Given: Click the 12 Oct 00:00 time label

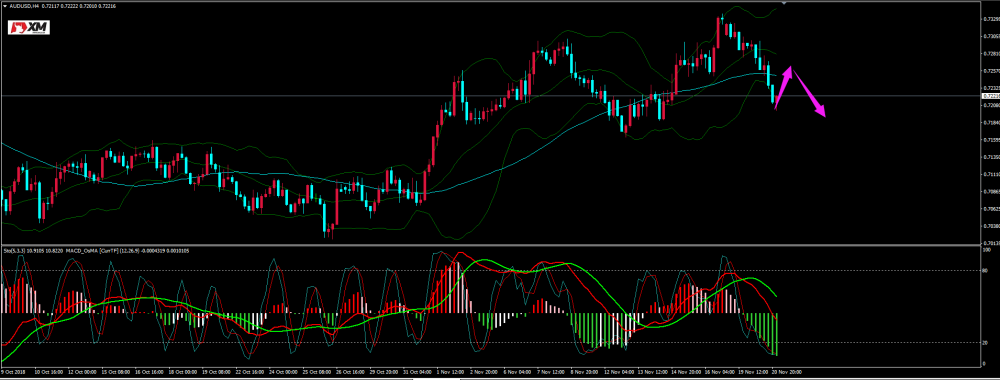Looking at the screenshot, I should tap(82, 372).
